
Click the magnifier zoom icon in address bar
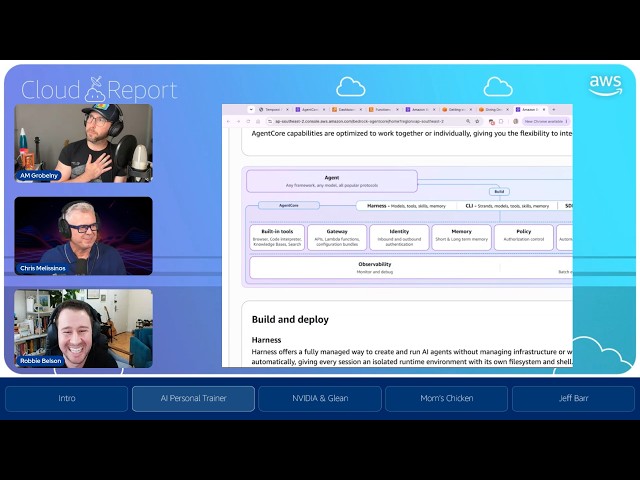tap(468, 121)
